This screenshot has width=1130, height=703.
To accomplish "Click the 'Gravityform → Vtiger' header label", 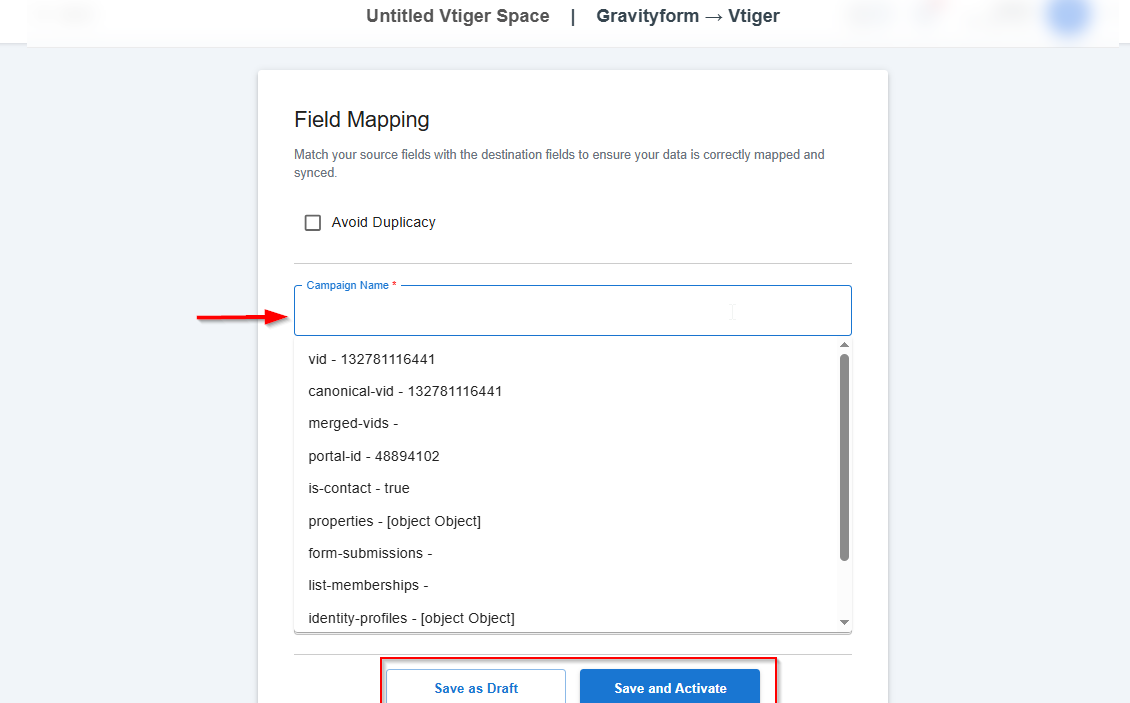I will [x=688, y=16].
